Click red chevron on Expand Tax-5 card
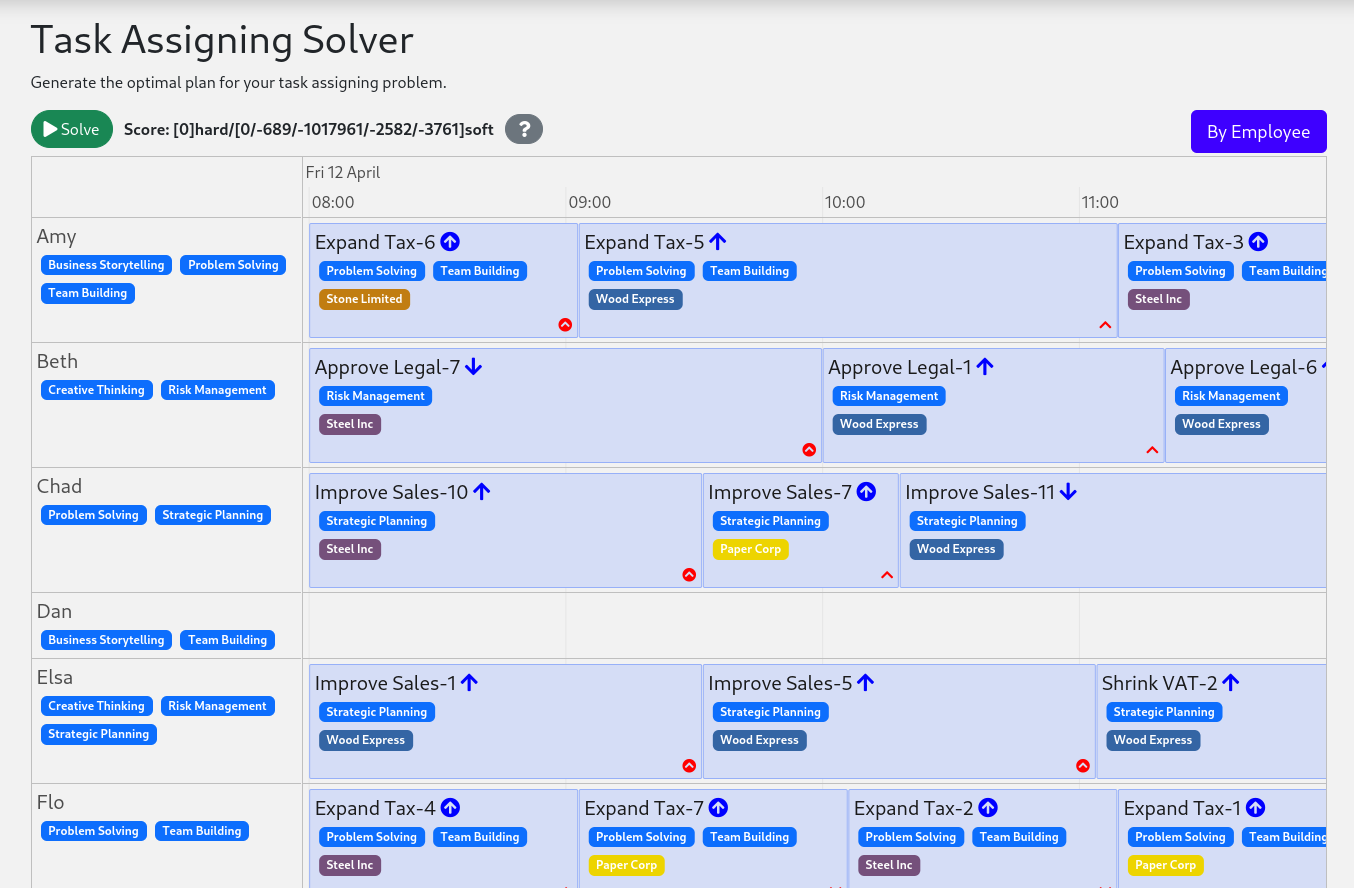 coord(1105,325)
